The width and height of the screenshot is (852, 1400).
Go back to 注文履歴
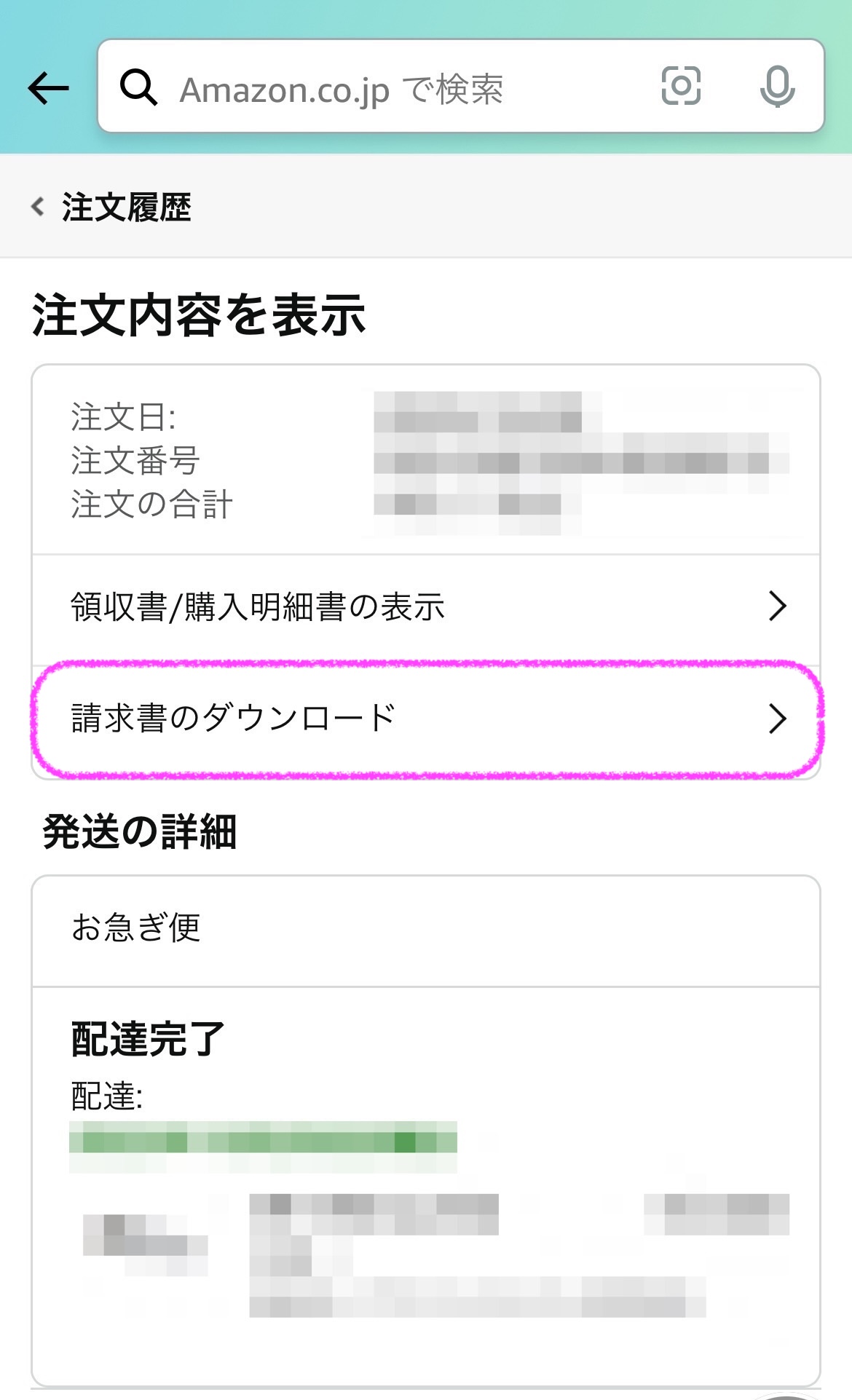click(x=126, y=207)
